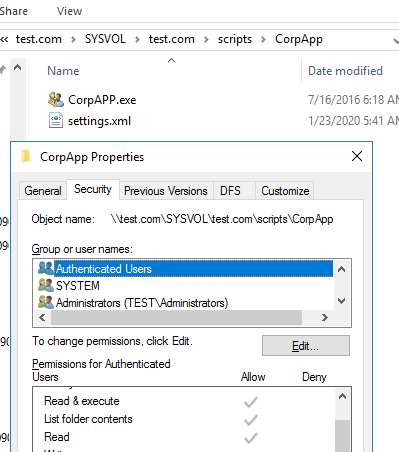399x452 pixels.
Task: Click the List folder contents Allow checkmark
Action: point(251,420)
